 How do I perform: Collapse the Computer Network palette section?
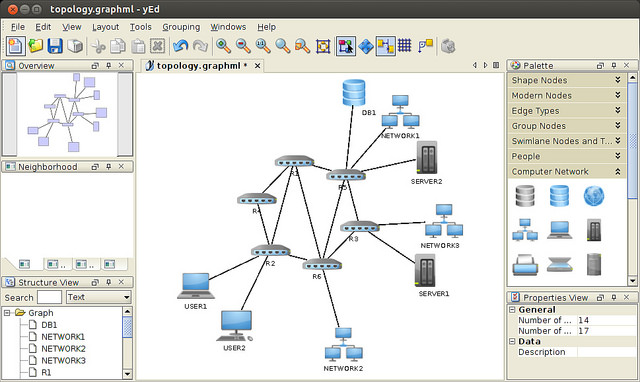(567, 171)
